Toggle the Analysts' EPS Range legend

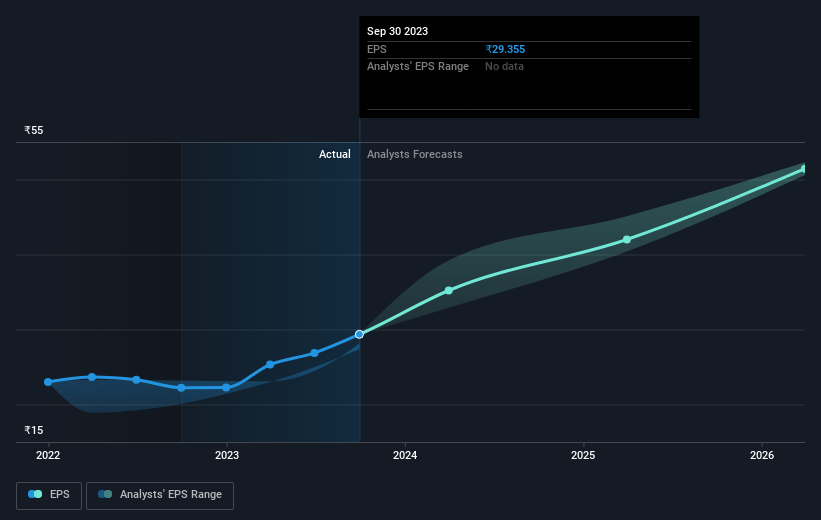point(160,495)
